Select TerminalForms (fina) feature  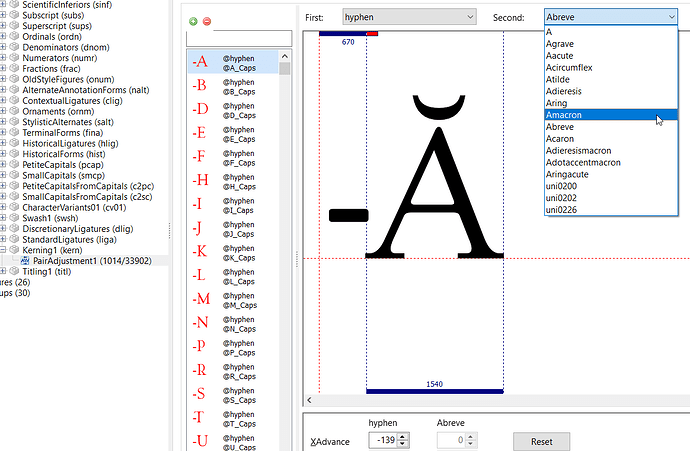[x=62, y=132]
